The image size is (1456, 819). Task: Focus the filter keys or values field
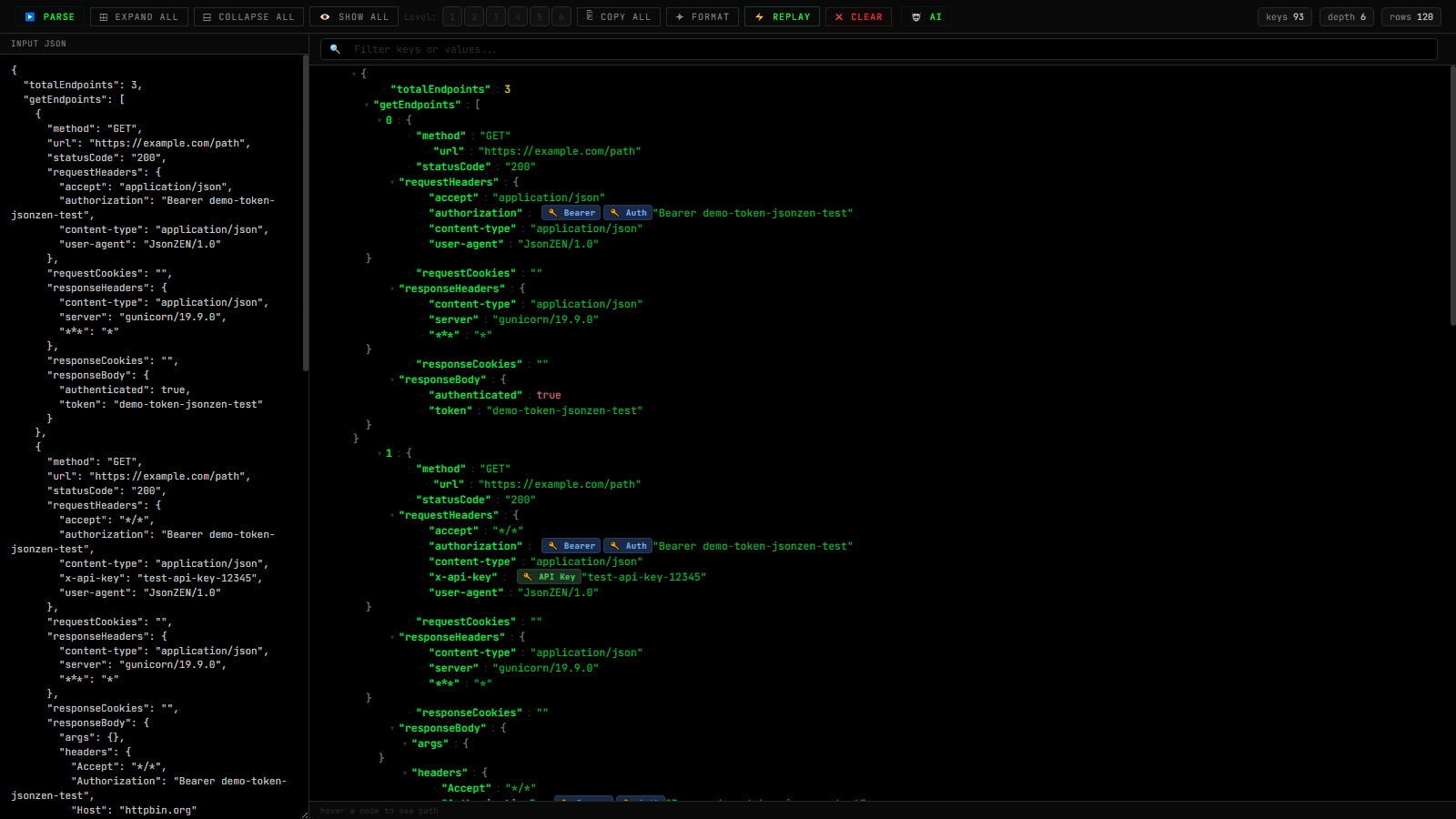tap(879, 49)
